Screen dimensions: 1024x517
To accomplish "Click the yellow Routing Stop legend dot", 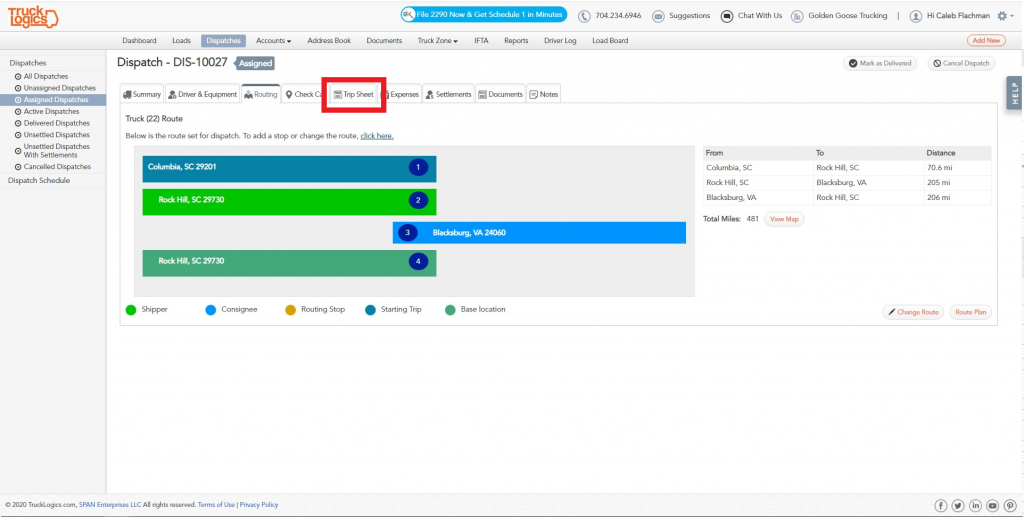I will [291, 310].
